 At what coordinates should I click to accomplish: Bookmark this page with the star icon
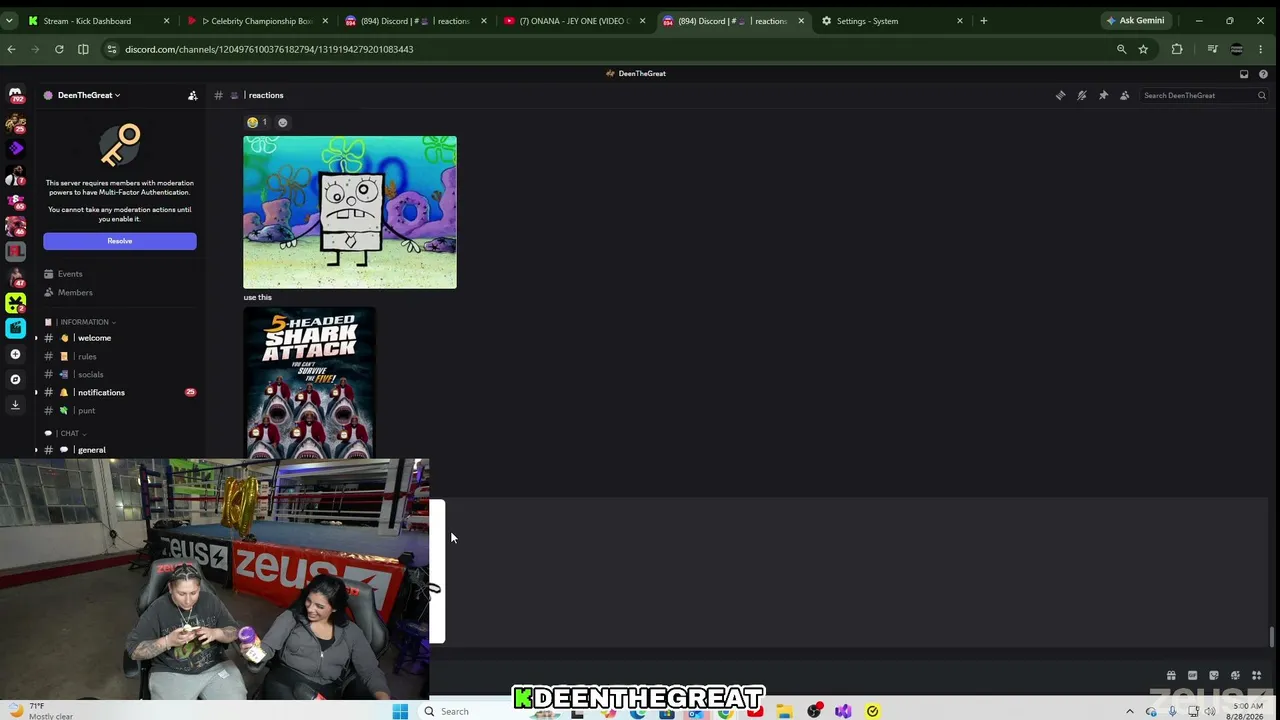pos(1143,49)
